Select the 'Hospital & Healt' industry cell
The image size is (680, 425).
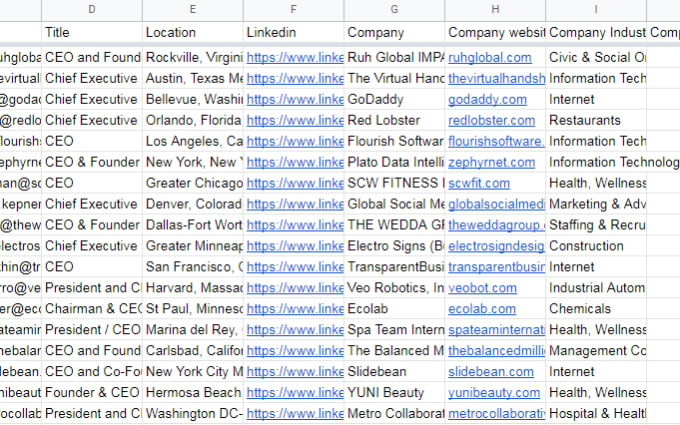click(x=596, y=414)
